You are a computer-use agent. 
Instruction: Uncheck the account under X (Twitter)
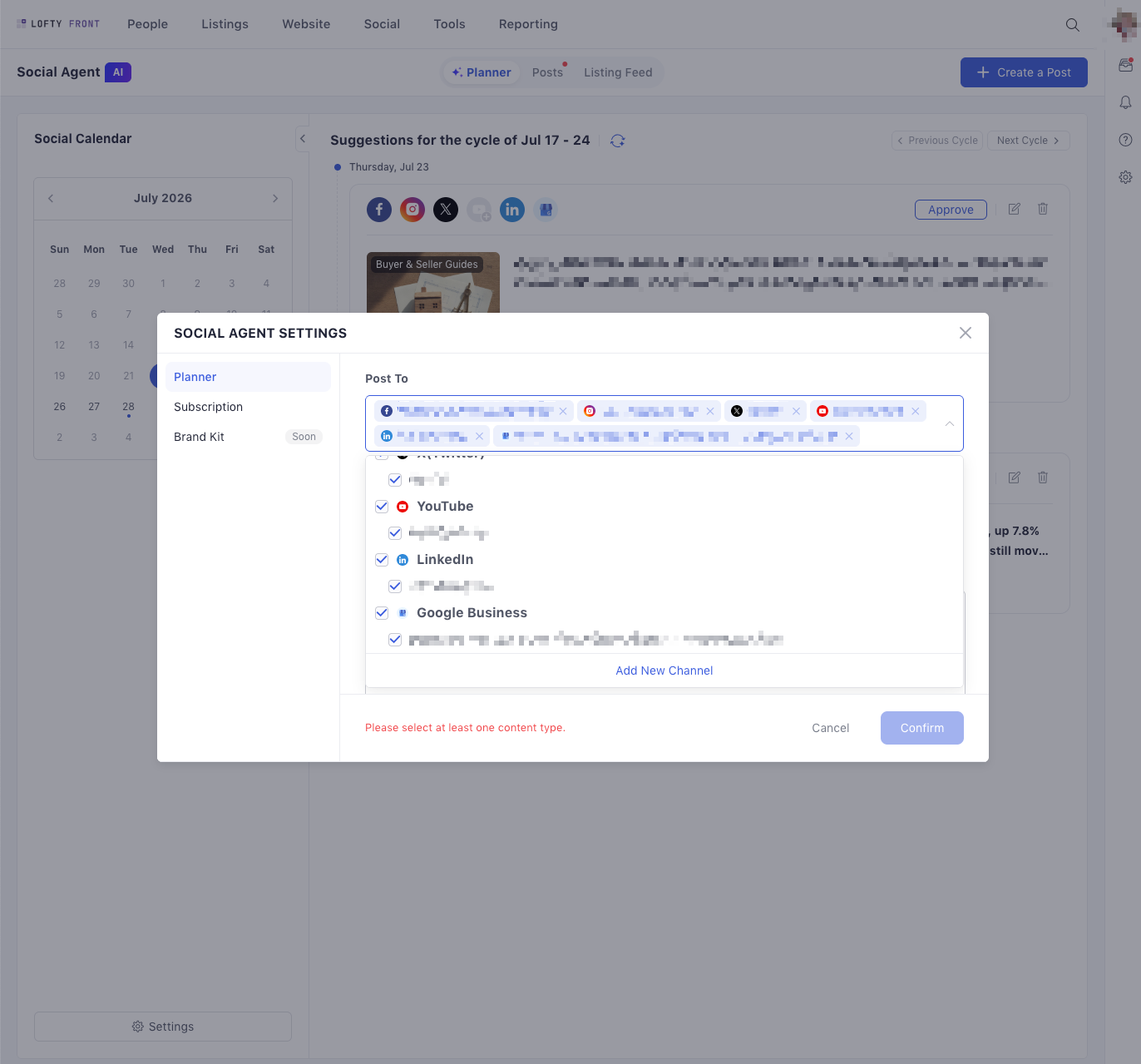[x=395, y=480]
